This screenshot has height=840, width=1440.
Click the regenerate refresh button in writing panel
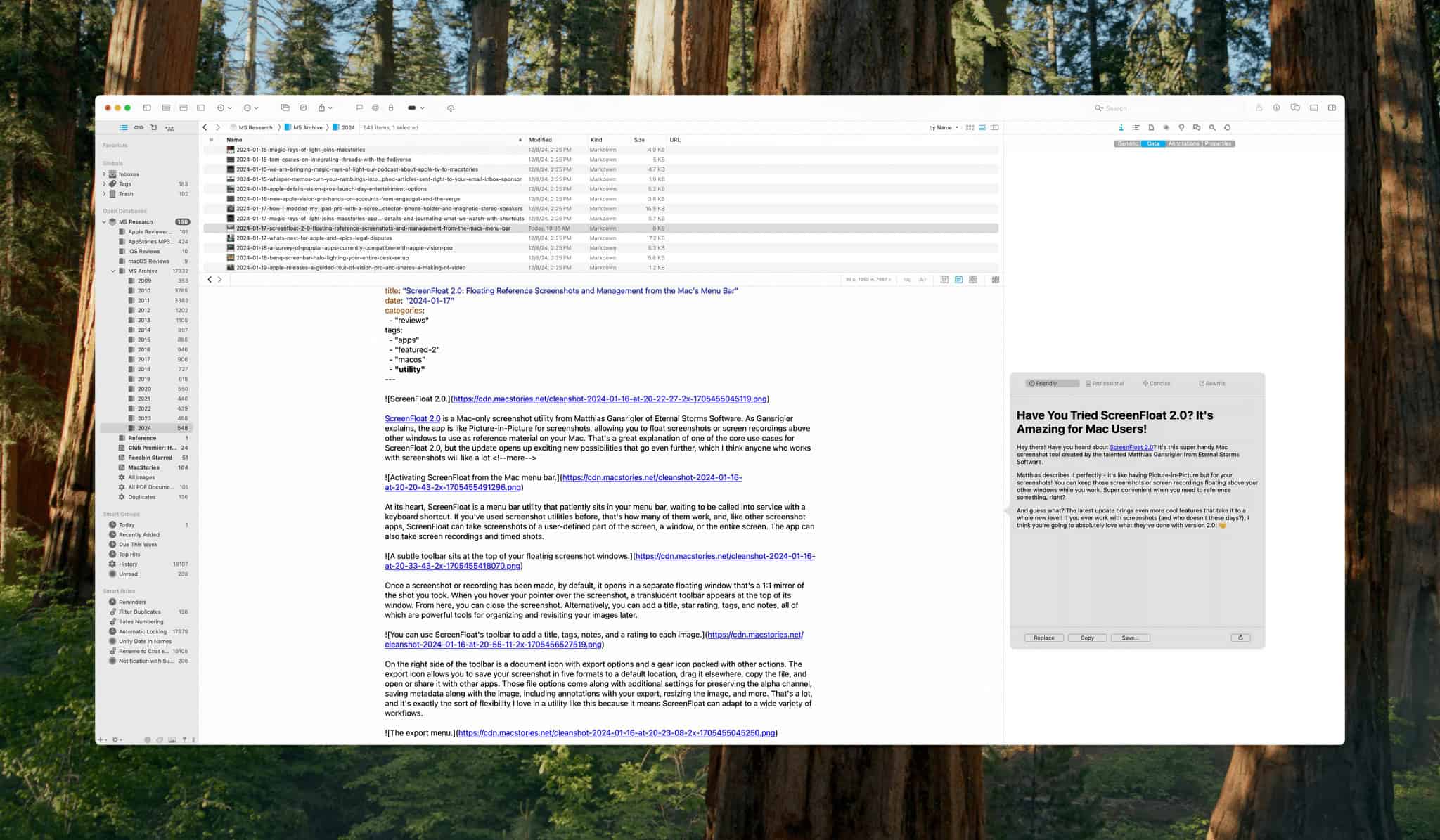coord(1240,638)
